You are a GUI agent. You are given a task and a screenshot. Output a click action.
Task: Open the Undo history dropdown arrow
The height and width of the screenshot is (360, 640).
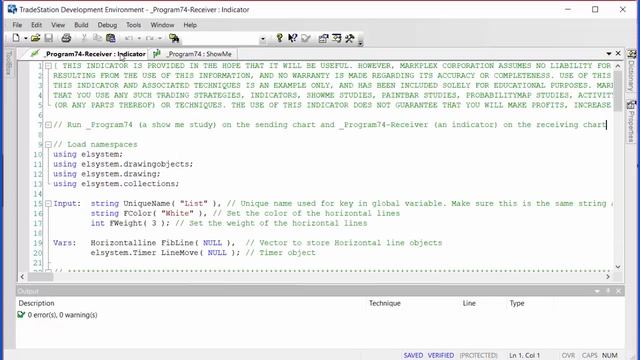tap(139, 38)
